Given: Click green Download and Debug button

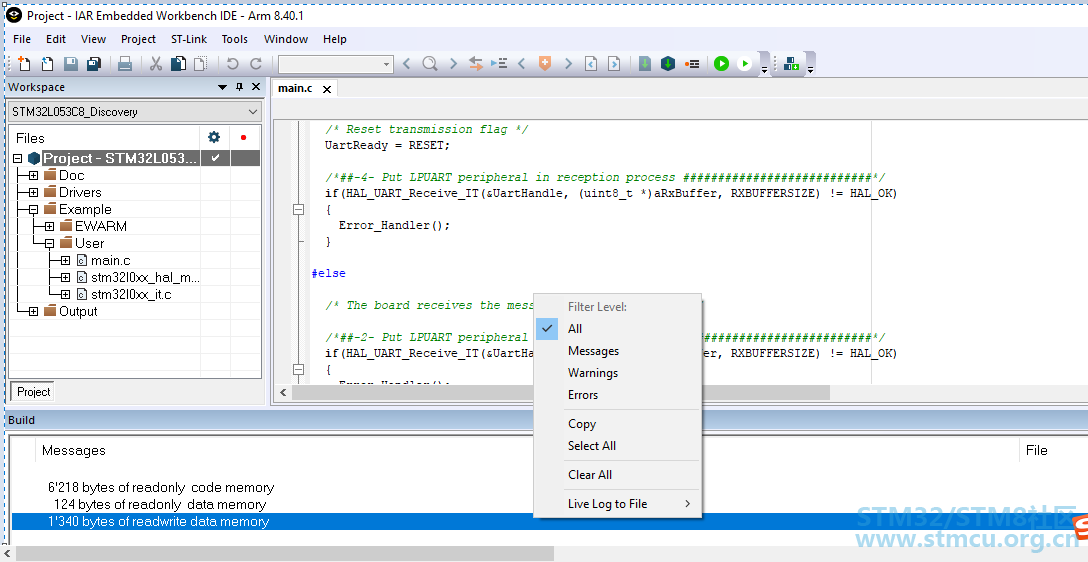Looking at the screenshot, I should tap(722, 64).
